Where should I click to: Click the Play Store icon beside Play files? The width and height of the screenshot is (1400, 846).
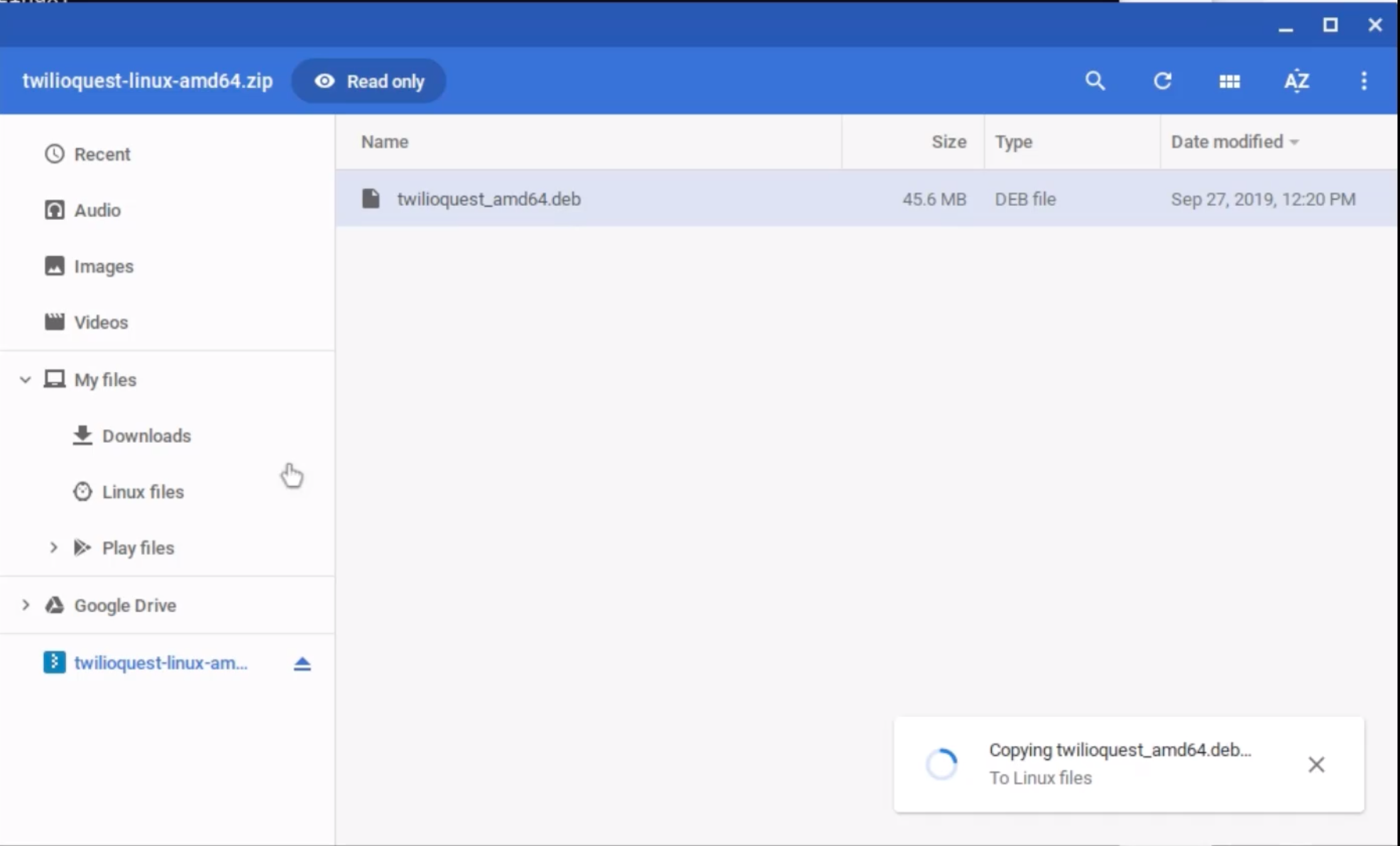click(x=82, y=548)
